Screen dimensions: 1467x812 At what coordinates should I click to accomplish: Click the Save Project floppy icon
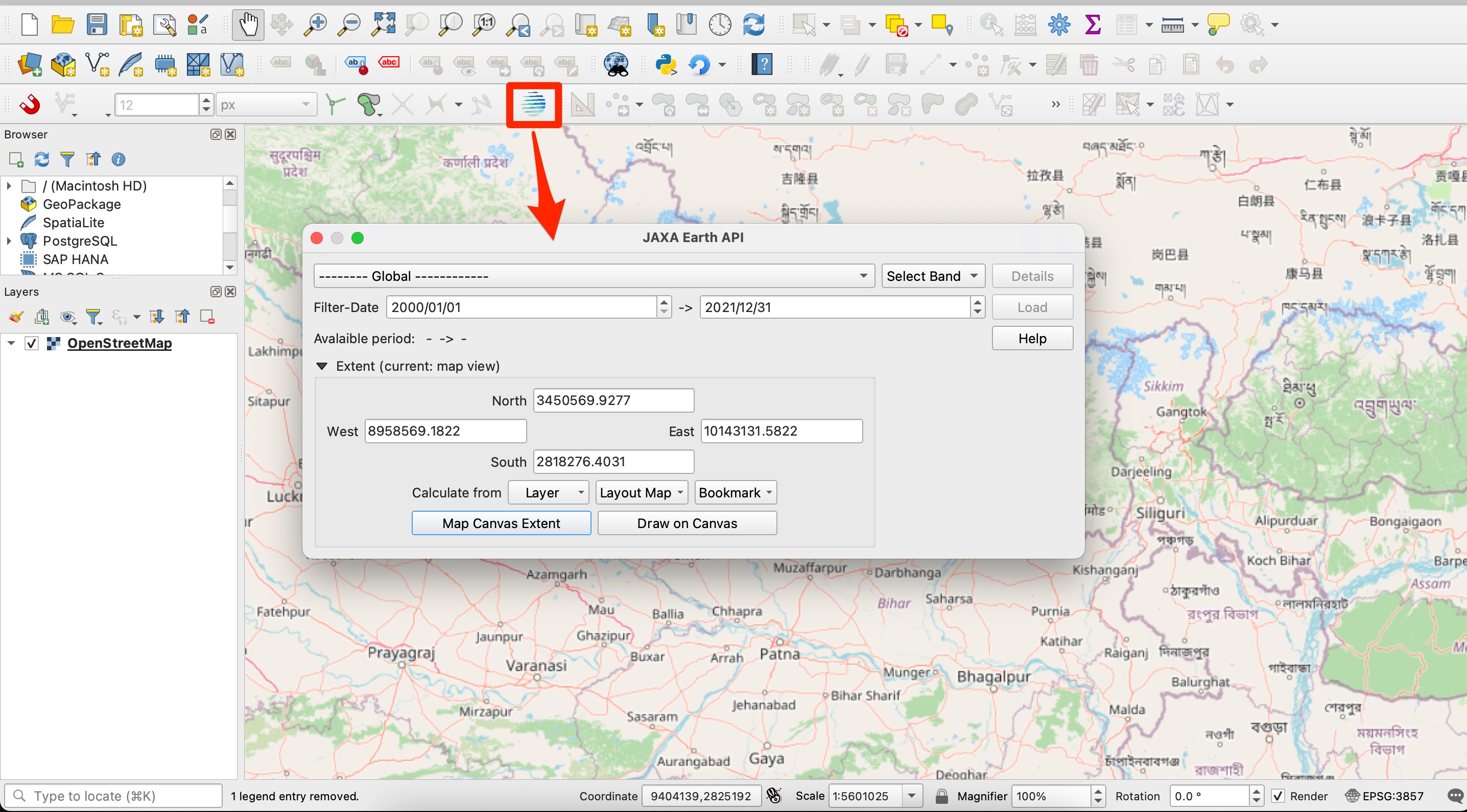pos(97,25)
